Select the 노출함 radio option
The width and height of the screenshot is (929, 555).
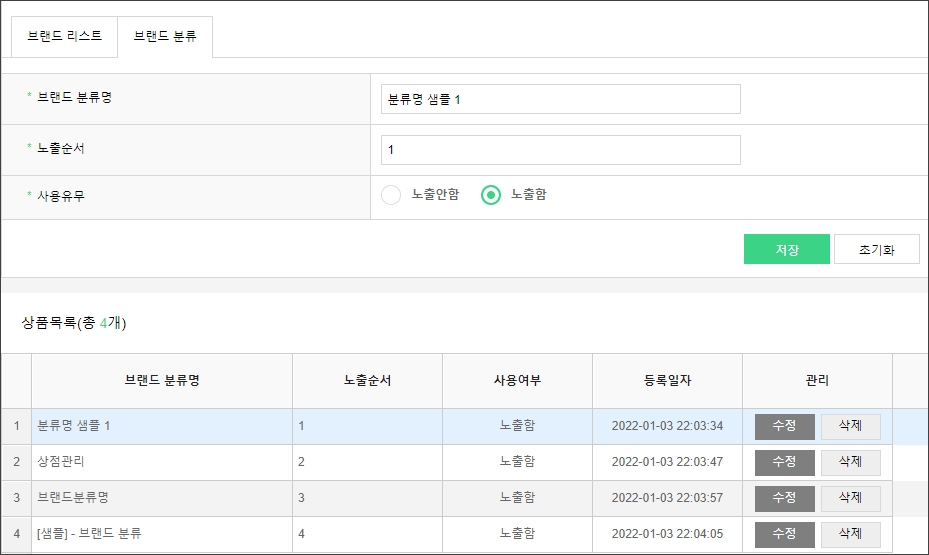click(491, 195)
